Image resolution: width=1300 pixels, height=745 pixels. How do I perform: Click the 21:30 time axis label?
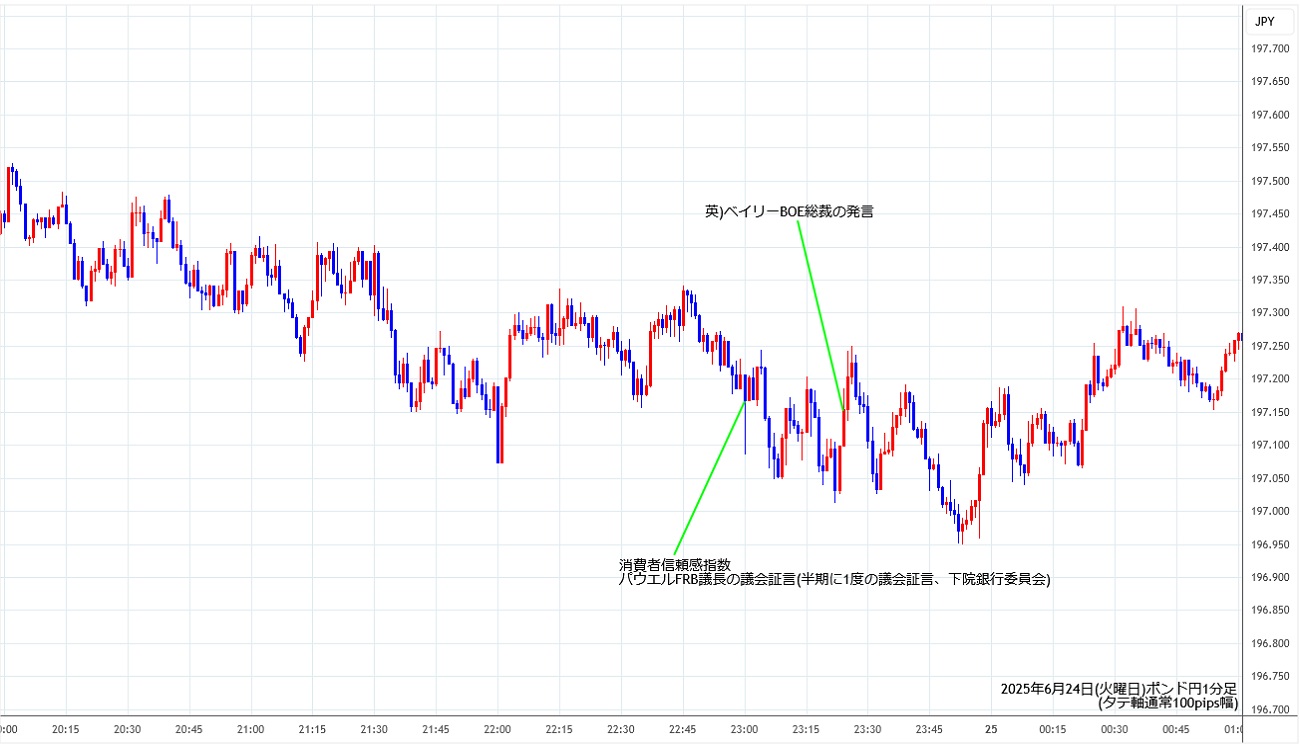tap(374, 729)
